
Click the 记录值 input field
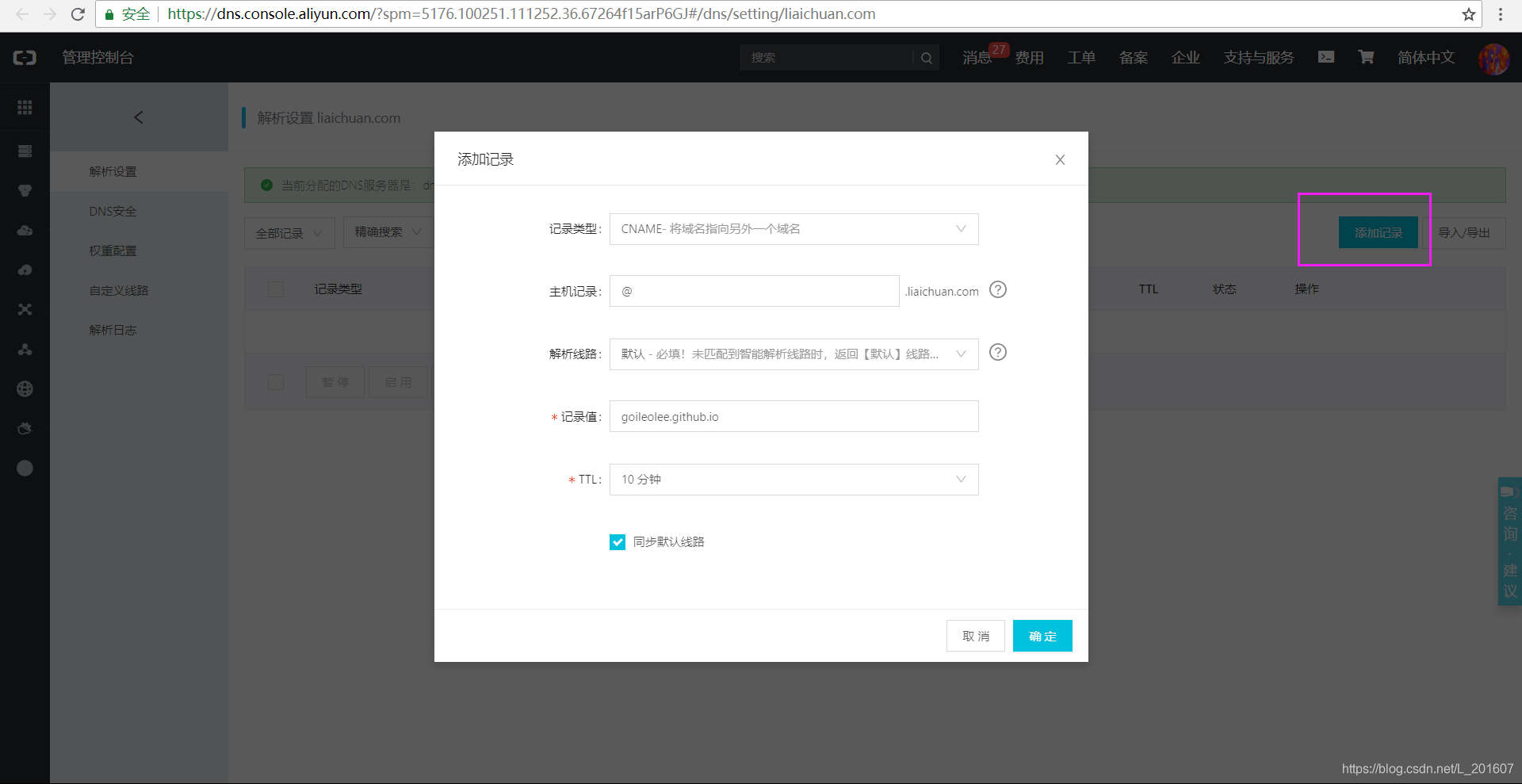coord(794,416)
